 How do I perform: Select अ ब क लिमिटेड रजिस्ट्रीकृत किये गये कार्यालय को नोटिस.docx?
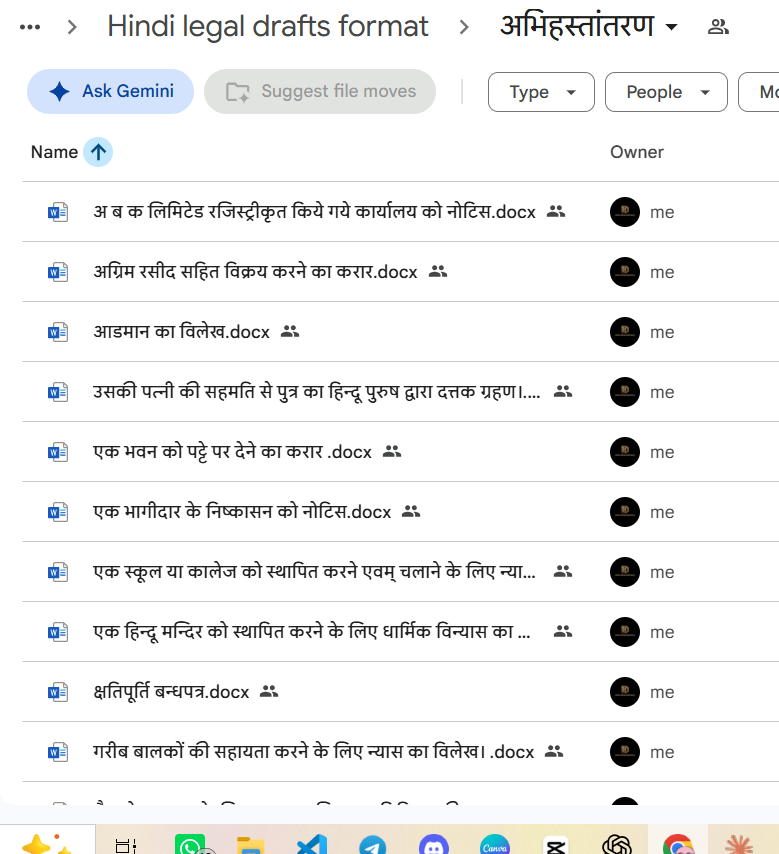[x=314, y=212]
